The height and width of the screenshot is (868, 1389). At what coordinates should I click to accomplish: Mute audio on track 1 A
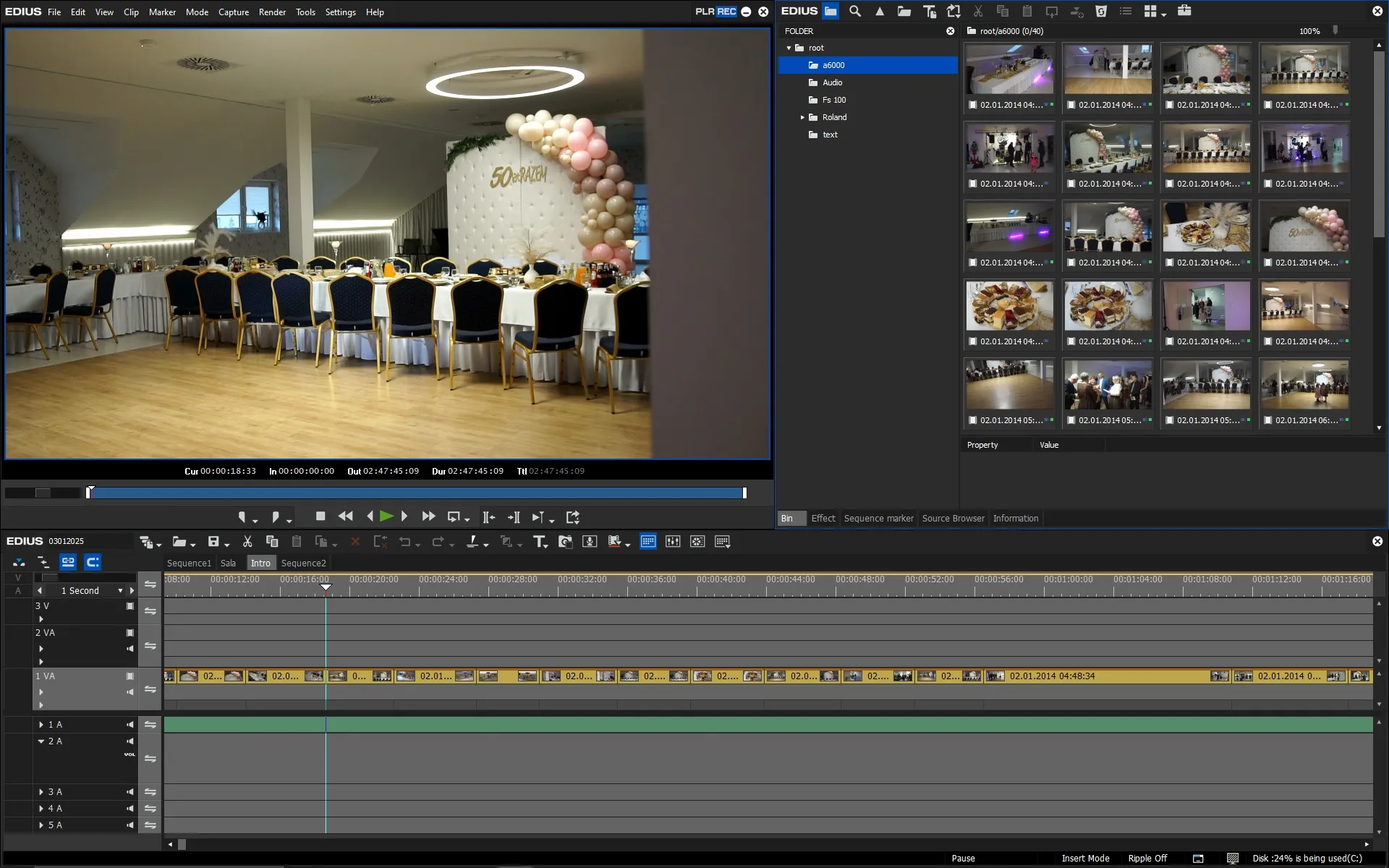coord(130,725)
